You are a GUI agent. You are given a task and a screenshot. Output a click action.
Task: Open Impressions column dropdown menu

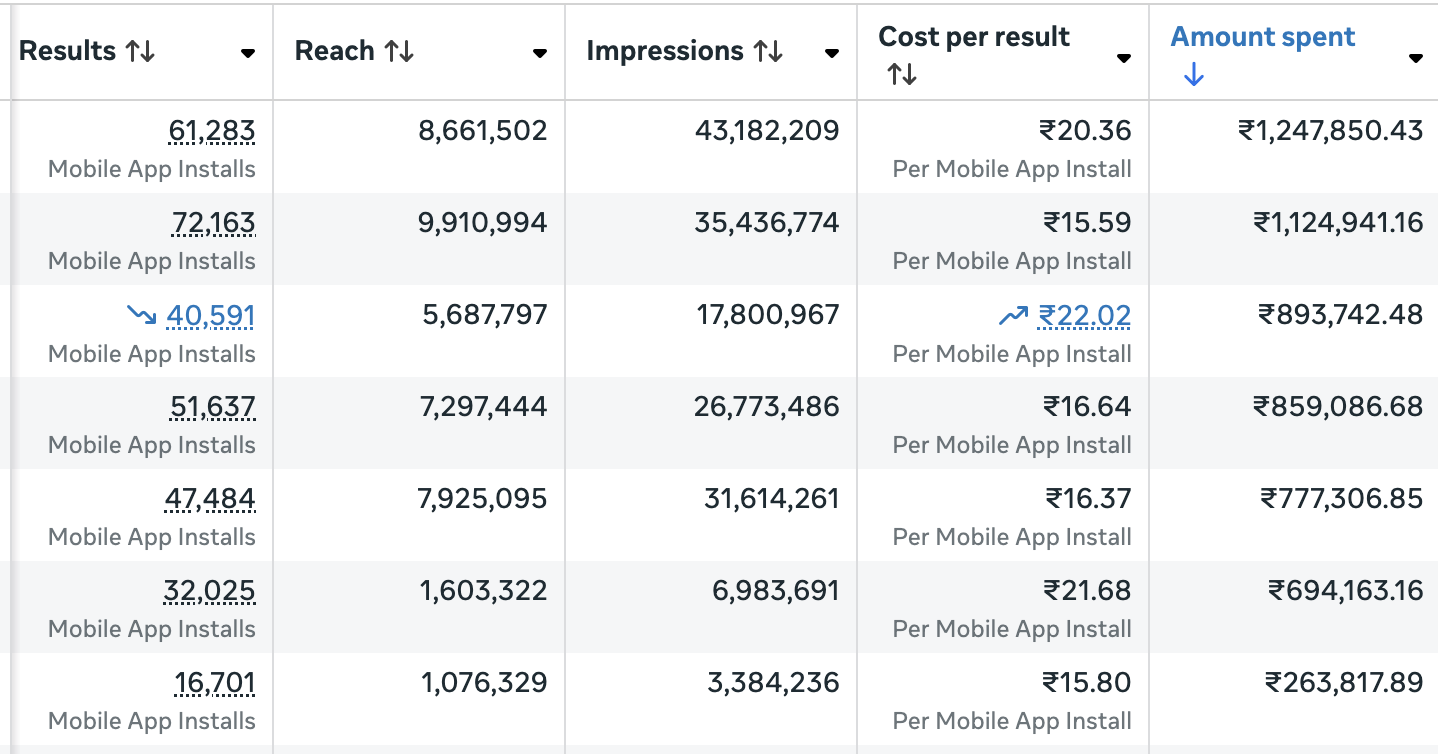click(x=832, y=54)
